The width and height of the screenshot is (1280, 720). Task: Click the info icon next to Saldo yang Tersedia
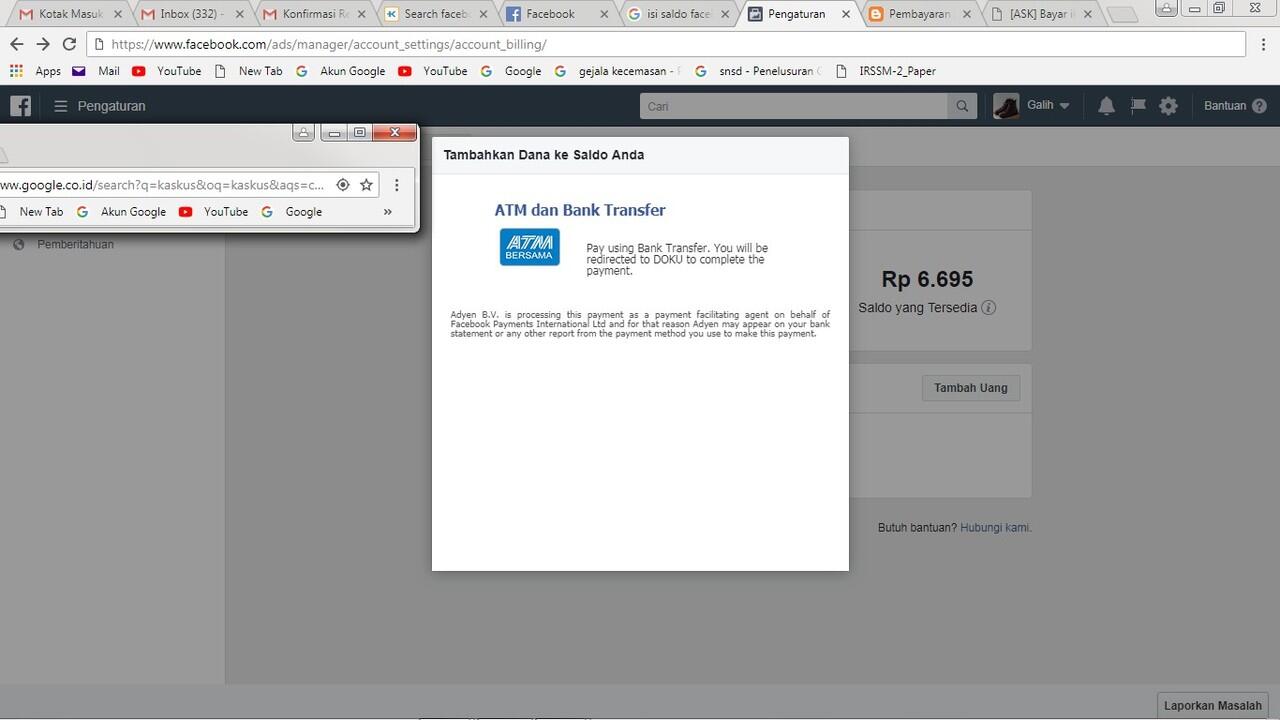tap(989, 308)
